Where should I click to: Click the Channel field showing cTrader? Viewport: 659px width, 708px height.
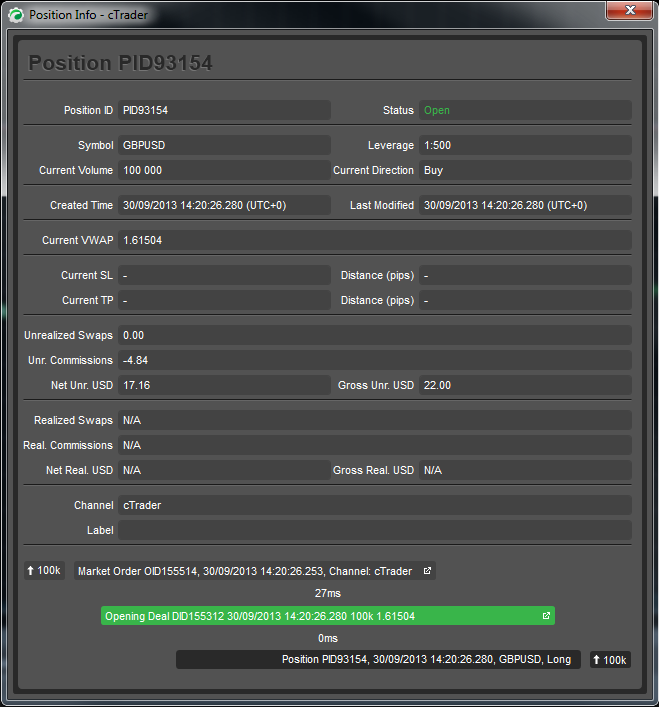point(375,505)
